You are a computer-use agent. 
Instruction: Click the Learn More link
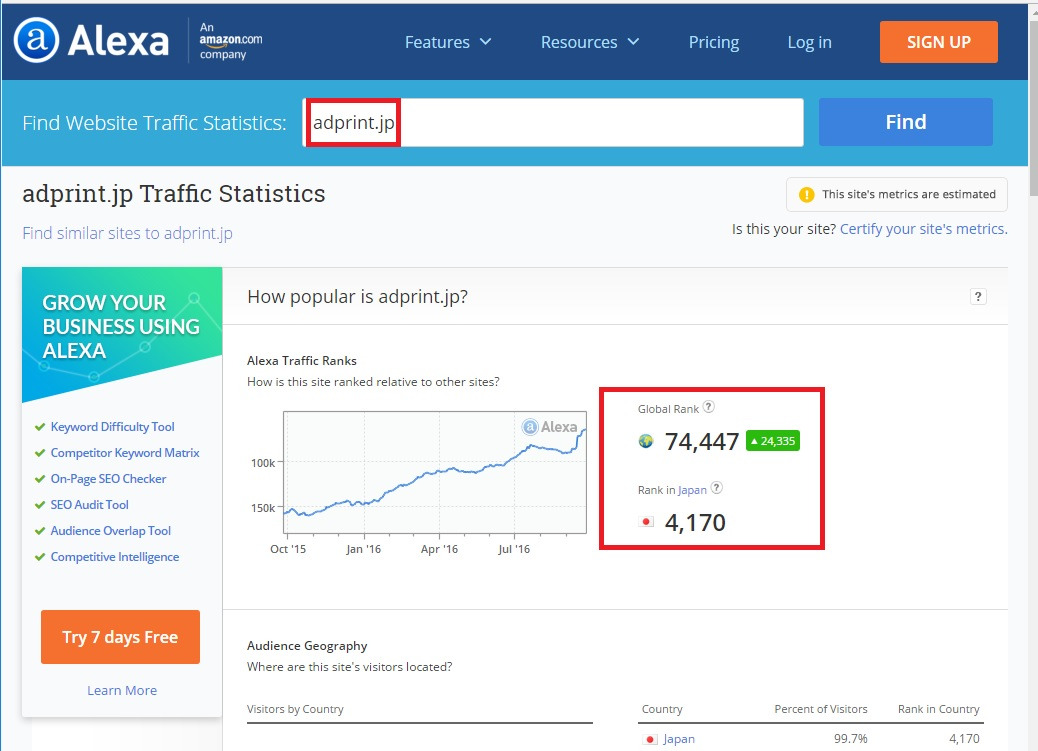[122, 691]
